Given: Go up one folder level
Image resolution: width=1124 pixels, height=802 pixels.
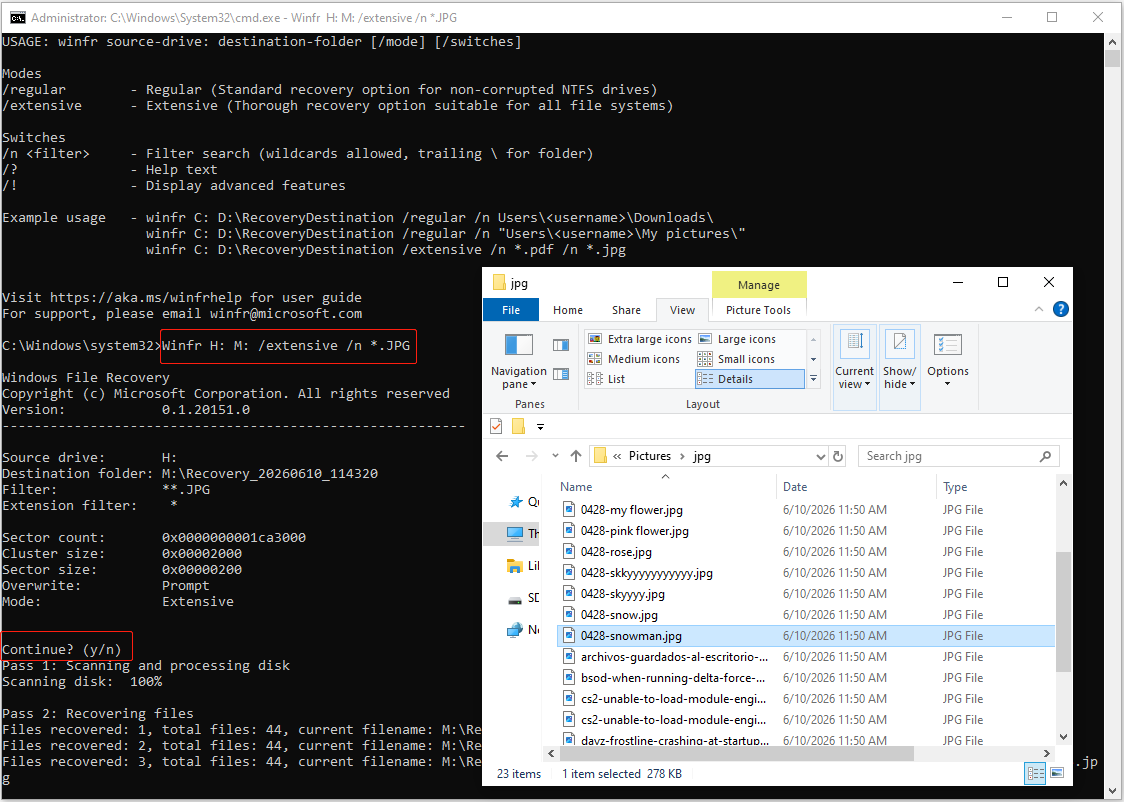Looking at the screenshot, I should click(576, 456).
